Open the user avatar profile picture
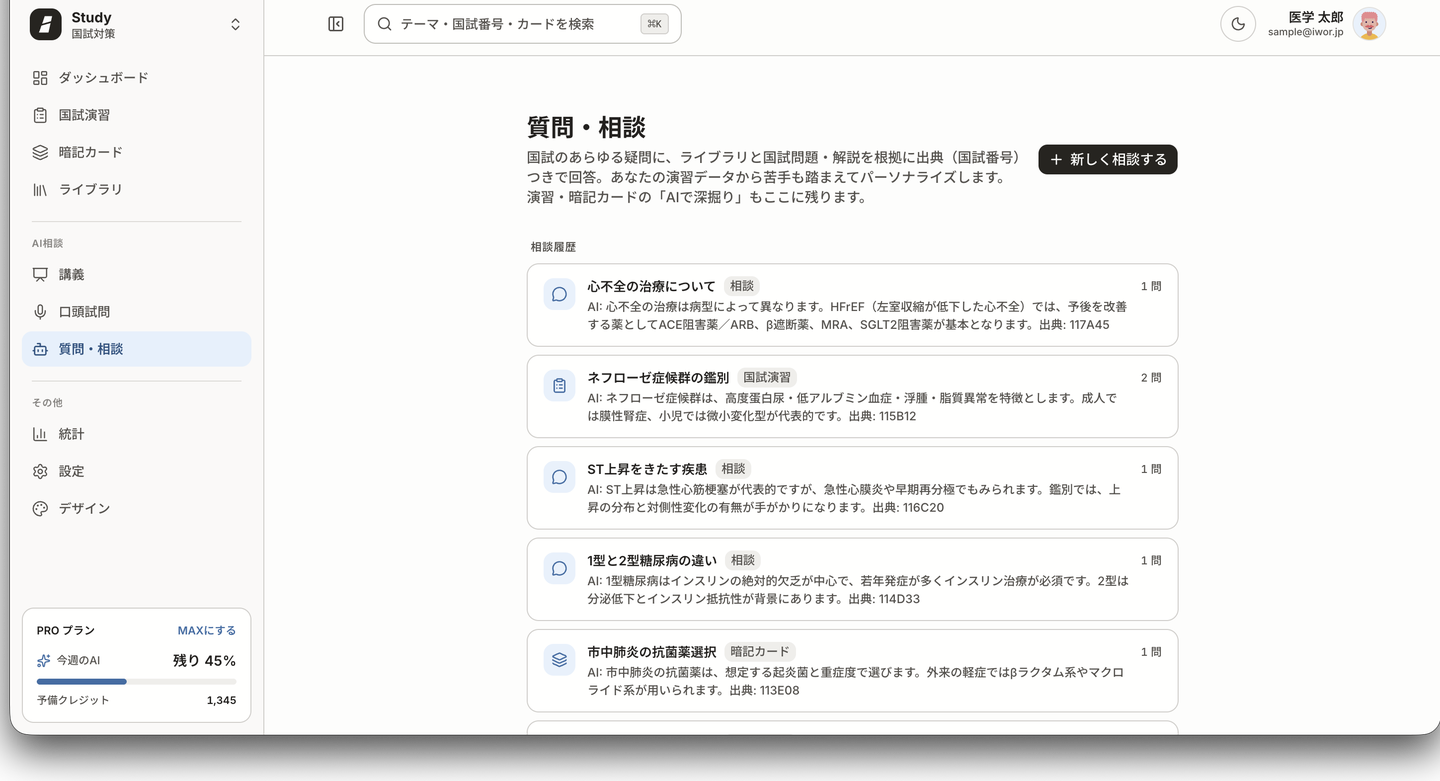Viewport: 1440px width, 781px height. click(1369, 24)
